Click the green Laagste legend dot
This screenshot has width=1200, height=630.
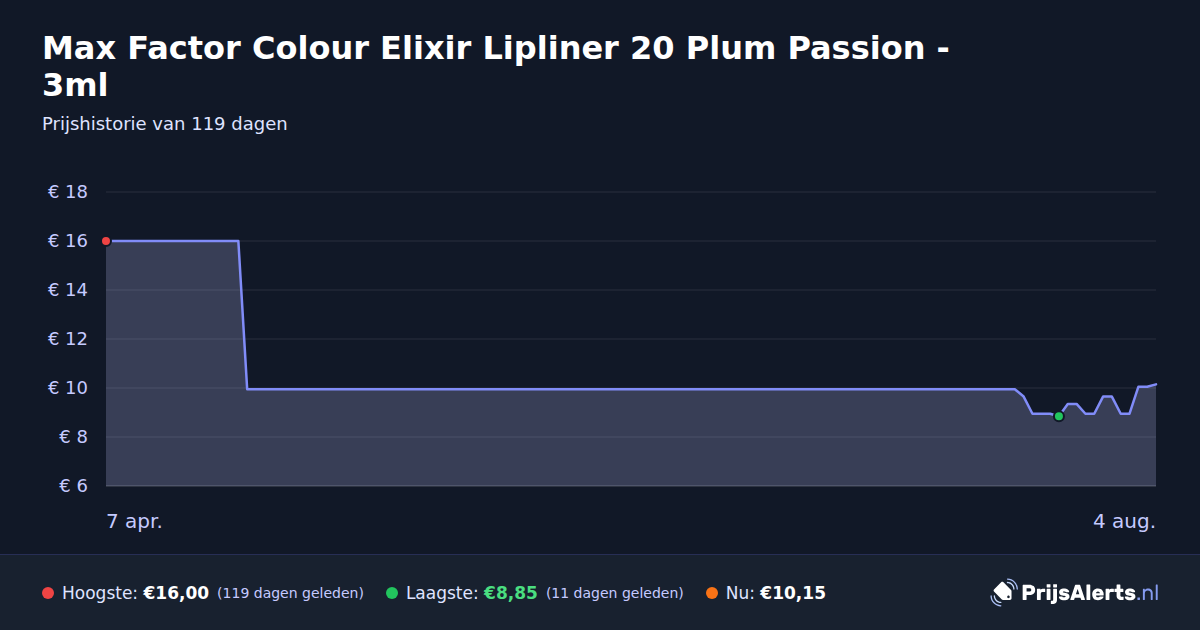pyautogui.click(x=392, y=593)
